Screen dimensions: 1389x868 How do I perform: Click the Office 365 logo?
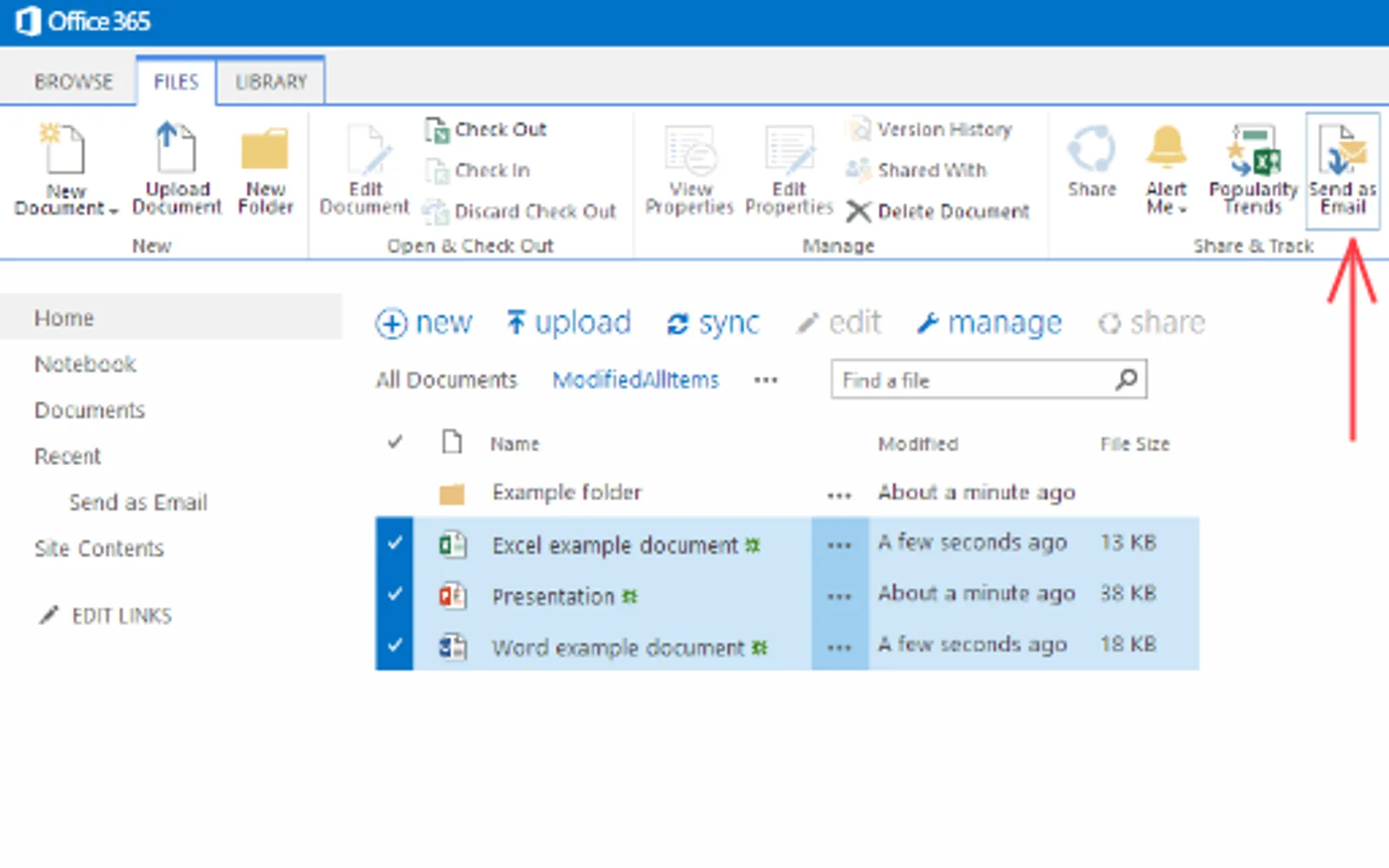point(83,21)
